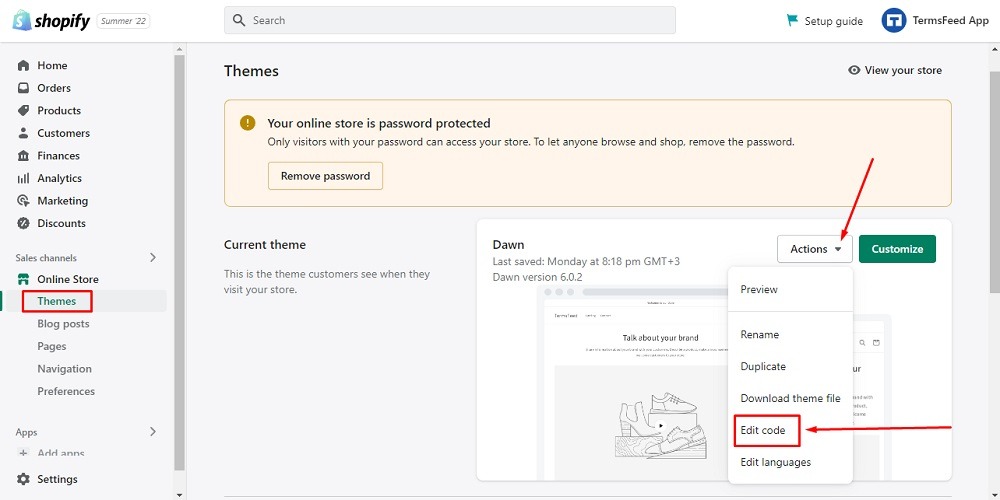Go to Navigation in the sidebar
This screenshot has width=1000, height=500.
tap(64, 369)
